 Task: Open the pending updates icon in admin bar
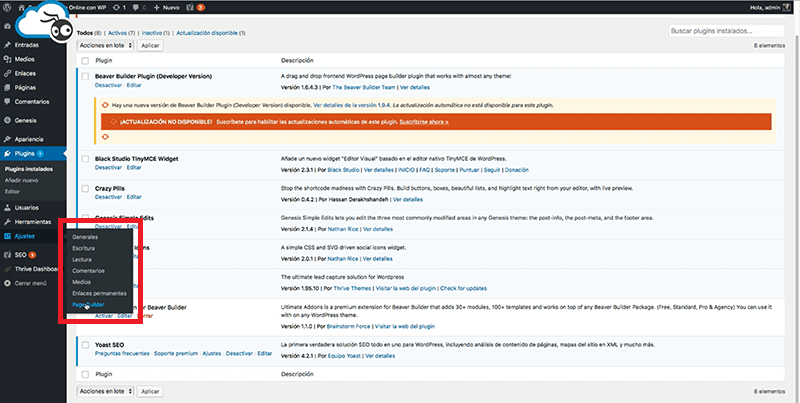117,8
